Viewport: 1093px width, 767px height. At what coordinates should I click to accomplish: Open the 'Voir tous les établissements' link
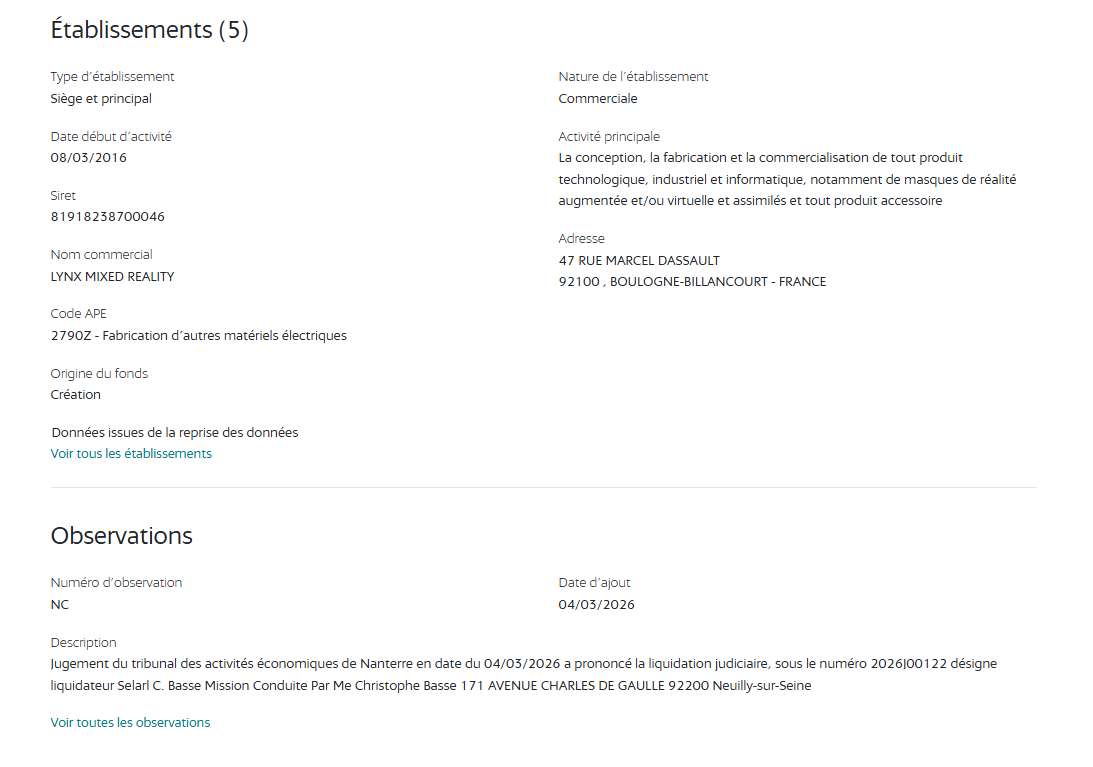[131, 454]
